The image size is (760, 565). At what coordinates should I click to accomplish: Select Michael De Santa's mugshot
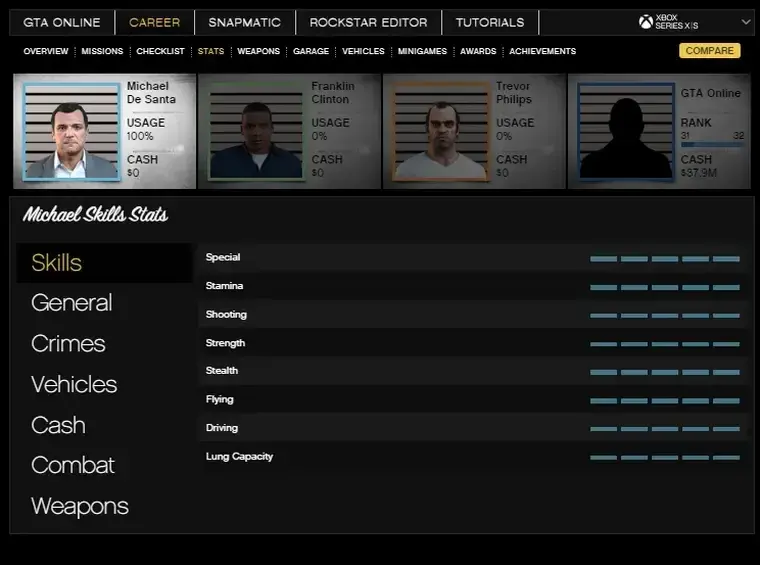pyautogui.click(x=71, y=131)
